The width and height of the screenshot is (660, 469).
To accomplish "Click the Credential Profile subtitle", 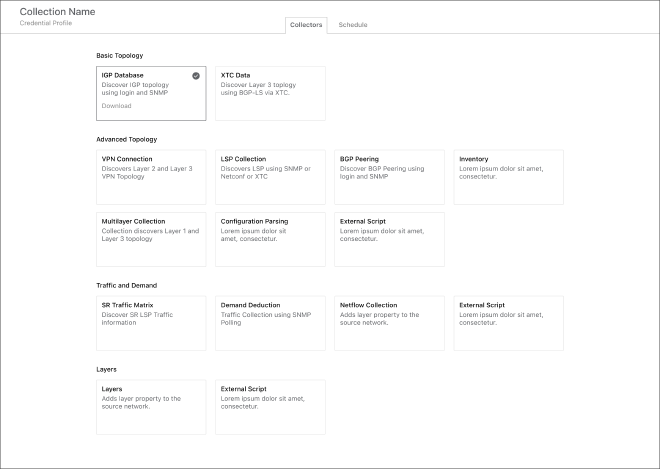I will click(45, 23).
